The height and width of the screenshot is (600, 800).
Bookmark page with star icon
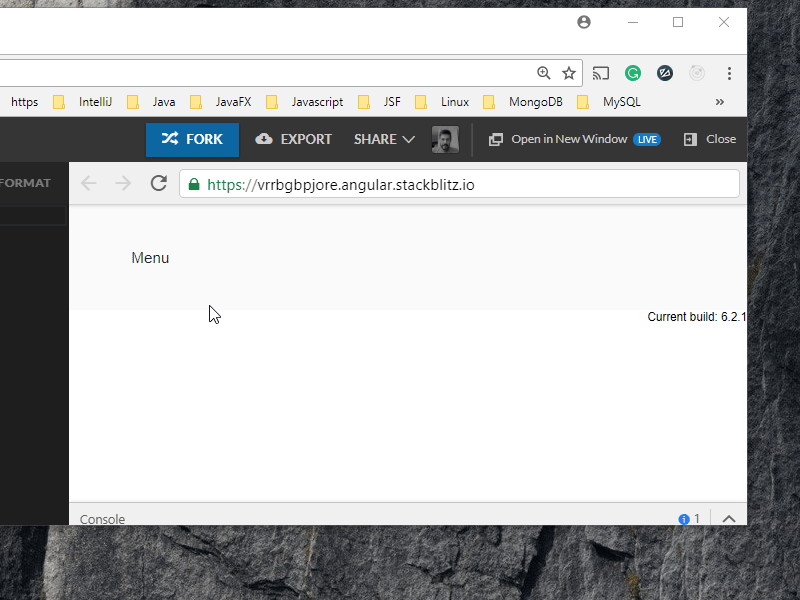tap(569, 73)
